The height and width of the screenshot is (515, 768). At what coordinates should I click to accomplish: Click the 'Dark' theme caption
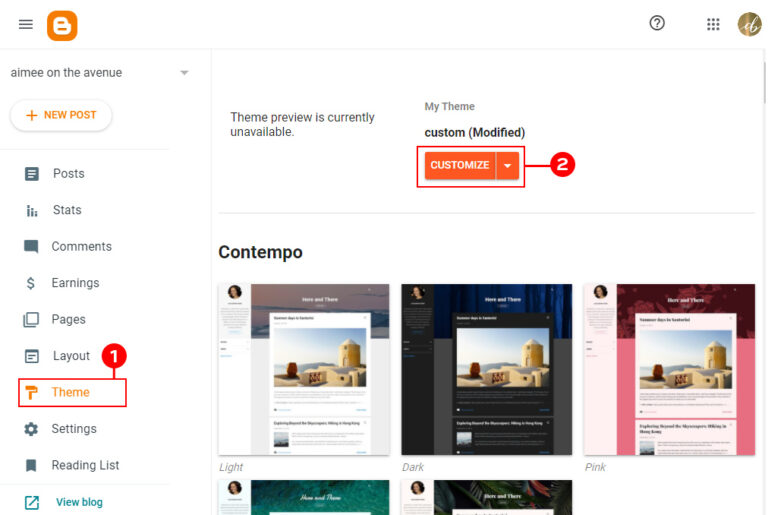point(413,467)
